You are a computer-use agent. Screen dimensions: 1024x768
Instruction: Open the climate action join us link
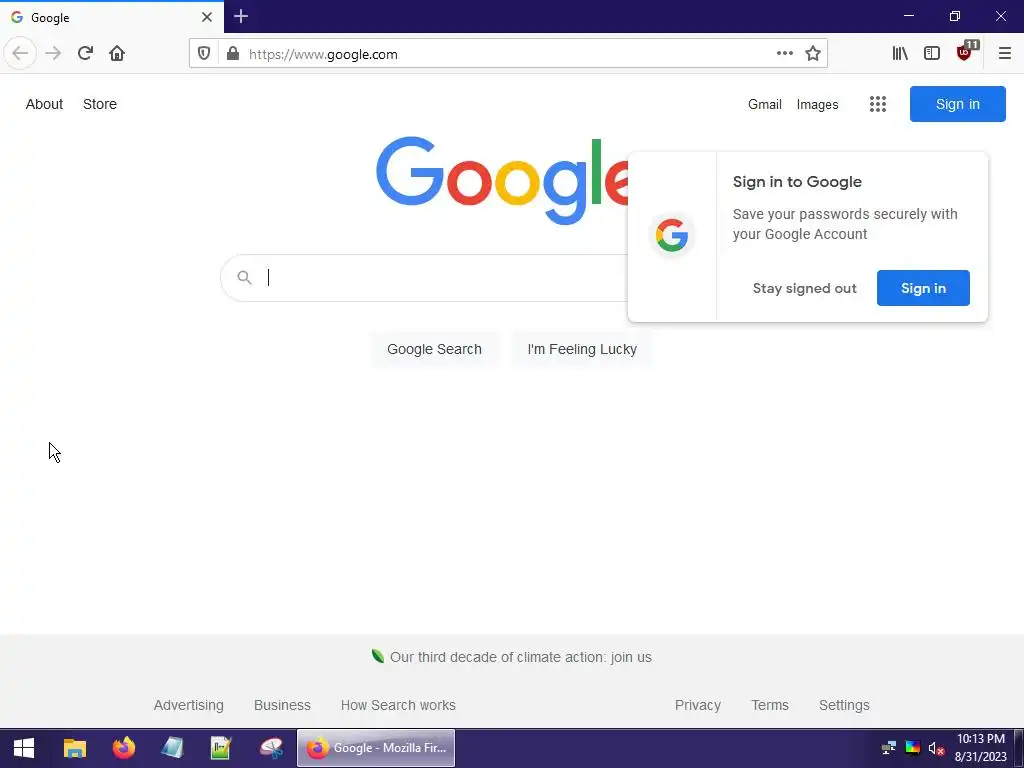pos(520,657)
